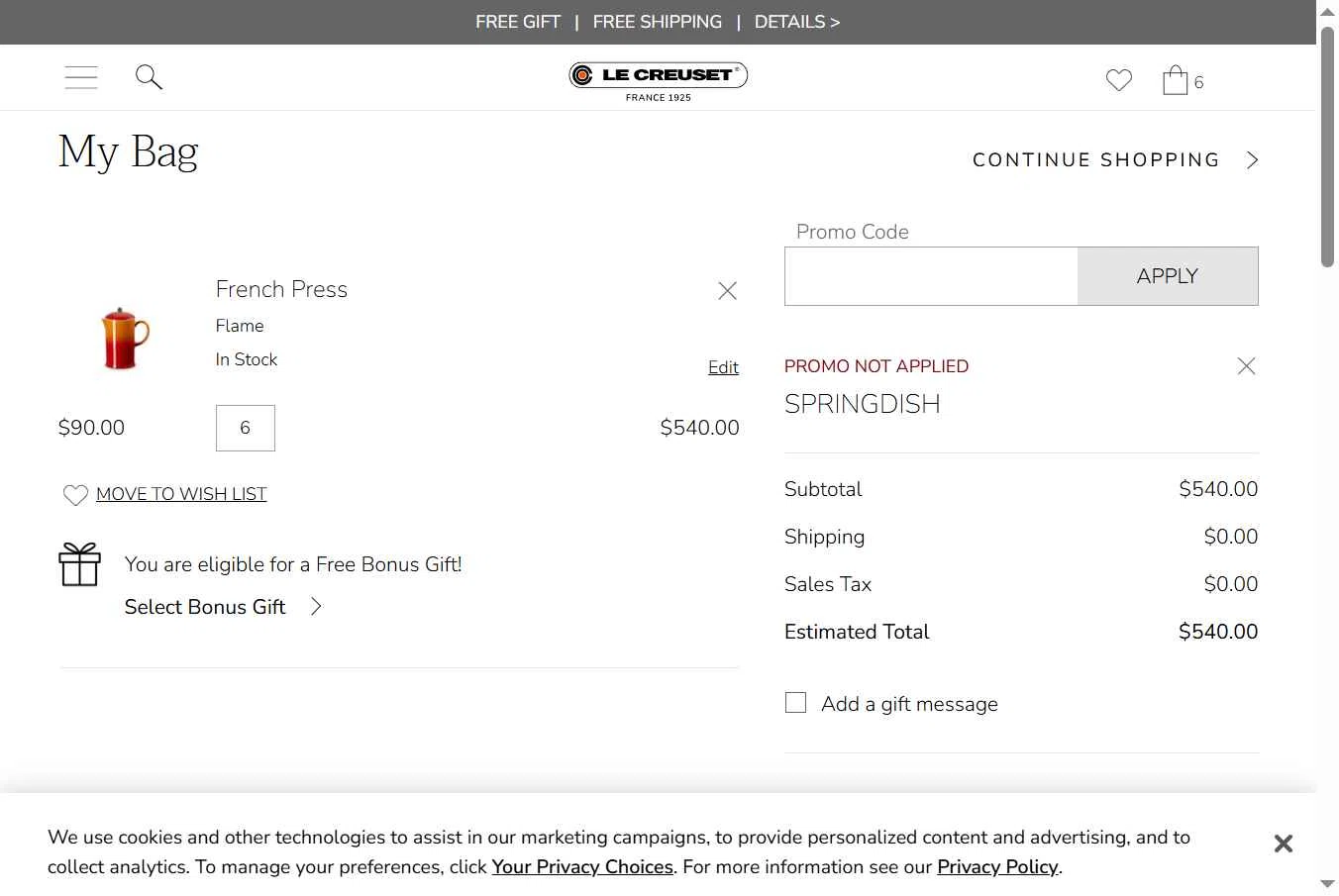Apply the promo code
1339x896 pixels.
[x=1168, y=276]
